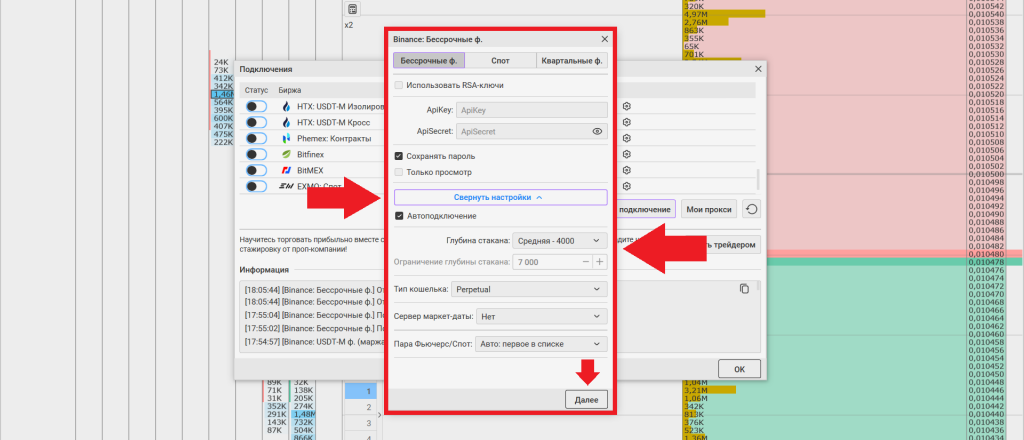Click price level 0,010480 in order book
The height and width of the screenshot is (440, 1024).
pos(985,254)
